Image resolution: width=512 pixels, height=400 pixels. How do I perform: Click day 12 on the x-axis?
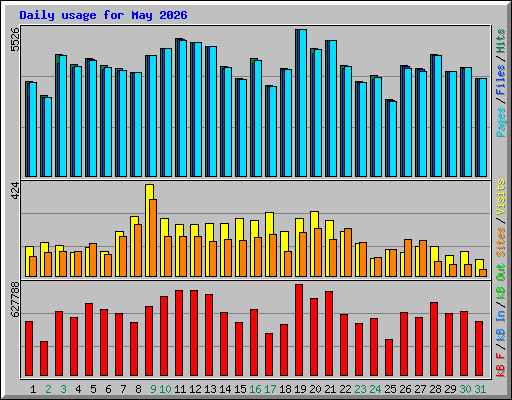195,389
